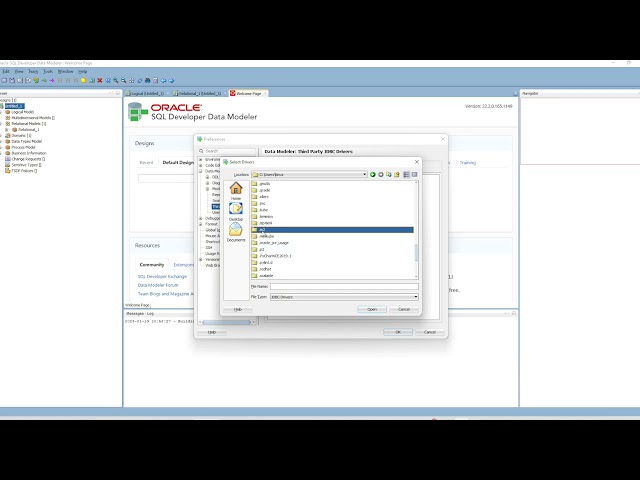The width and height of the screenshot is (640, 480).
Task: Select the .oracle_jre_usage folder
Action: [x=273, y=243]
